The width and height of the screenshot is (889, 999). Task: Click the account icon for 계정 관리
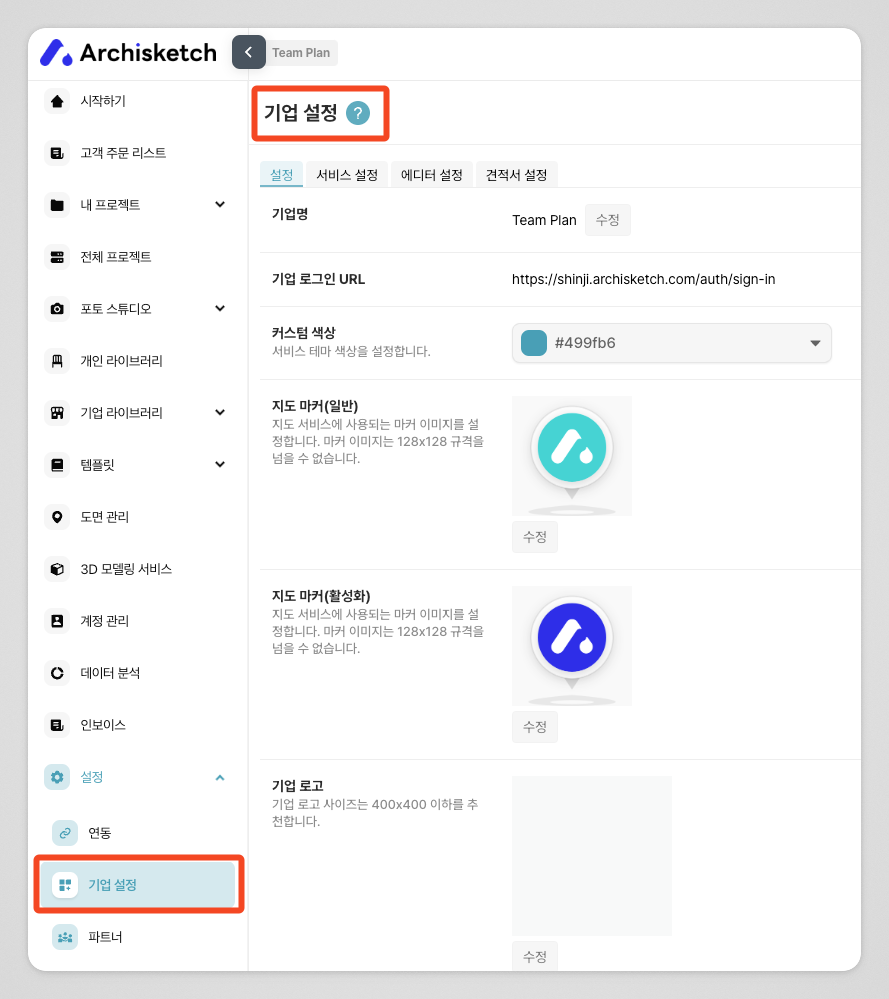click(x=57, y=621)
